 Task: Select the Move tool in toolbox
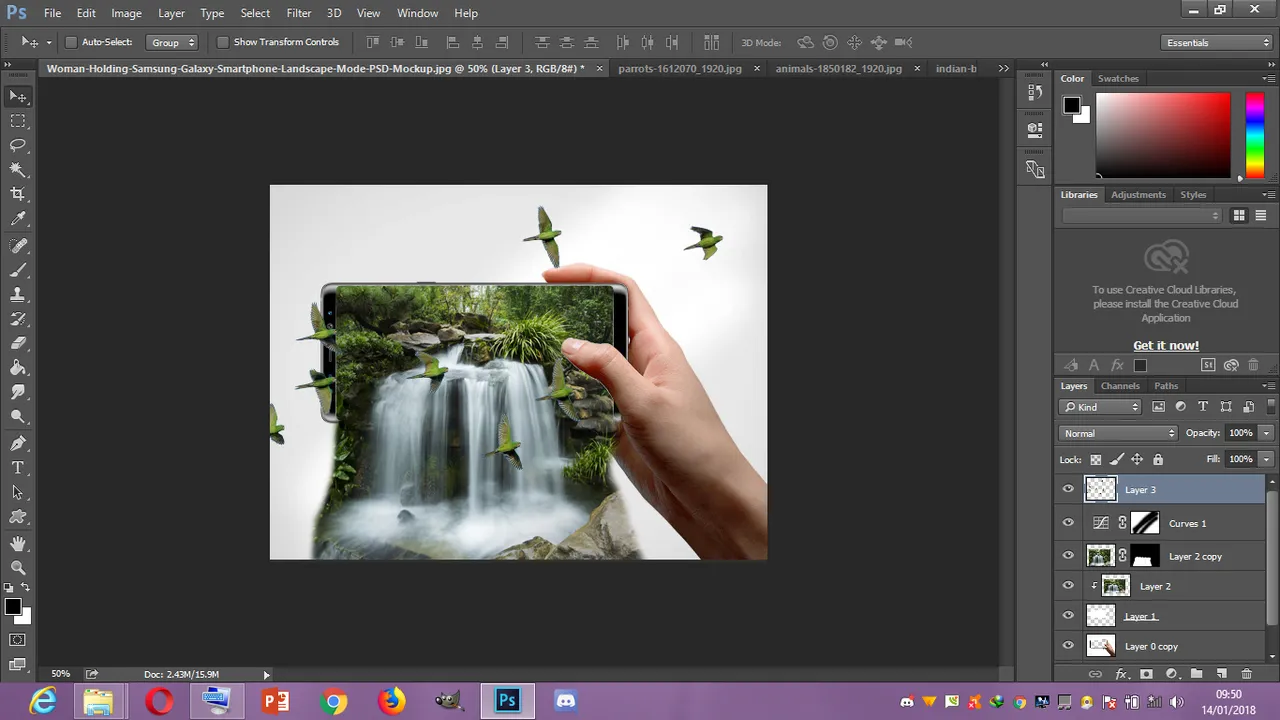[x=18, y=97]
